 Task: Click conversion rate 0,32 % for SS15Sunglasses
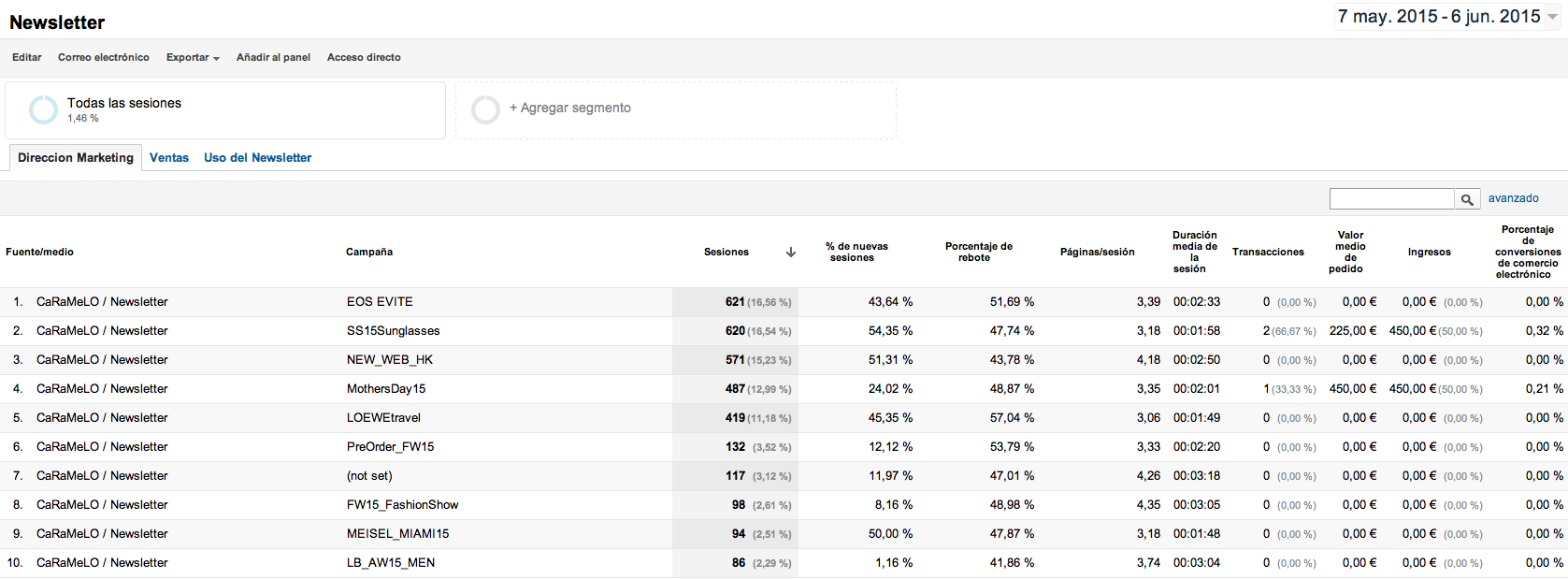(1545, 331)
